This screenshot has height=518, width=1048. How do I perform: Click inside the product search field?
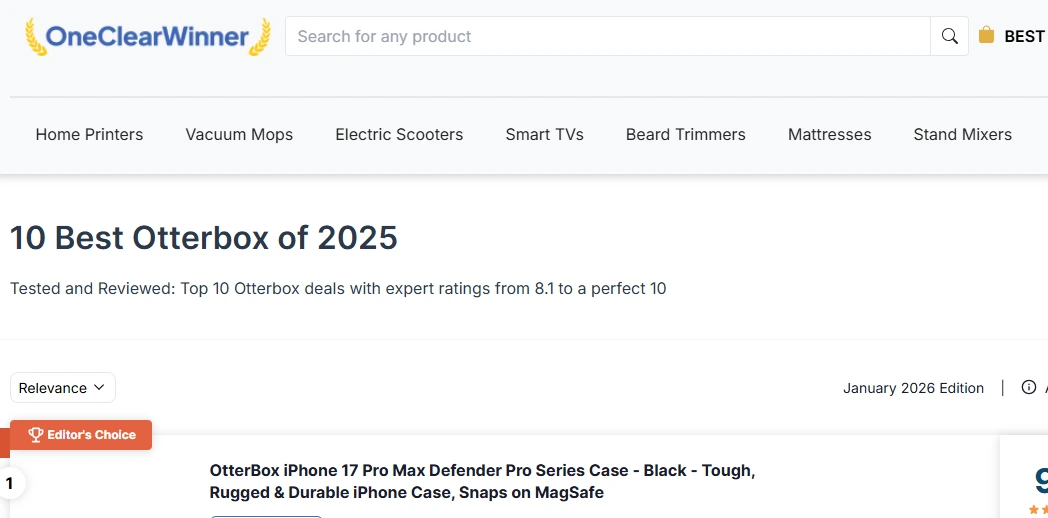pyautogui.click(x=607, y=37)
